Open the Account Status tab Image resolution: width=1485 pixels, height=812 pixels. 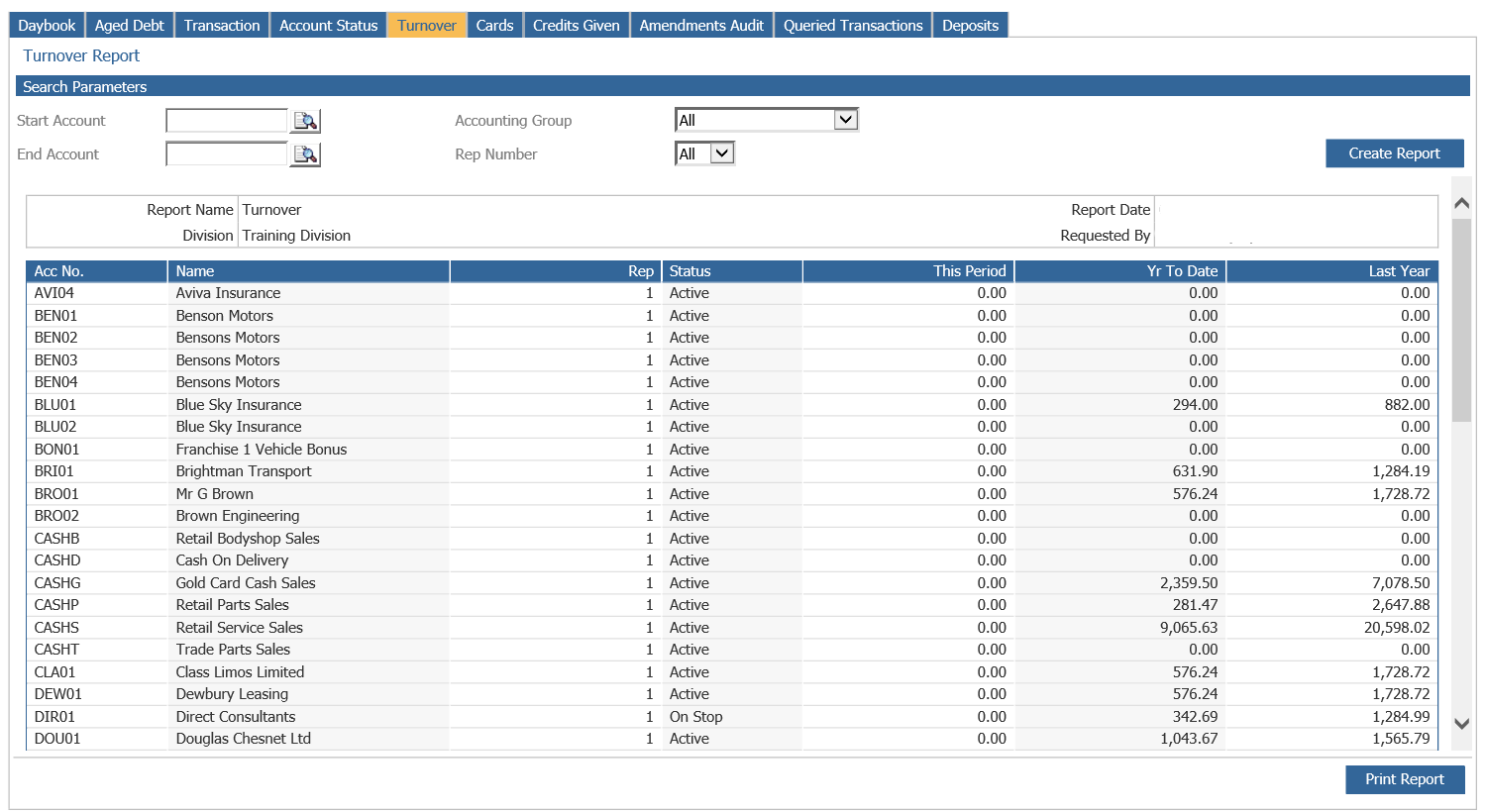pyautogui.click(x=329, y=25)
